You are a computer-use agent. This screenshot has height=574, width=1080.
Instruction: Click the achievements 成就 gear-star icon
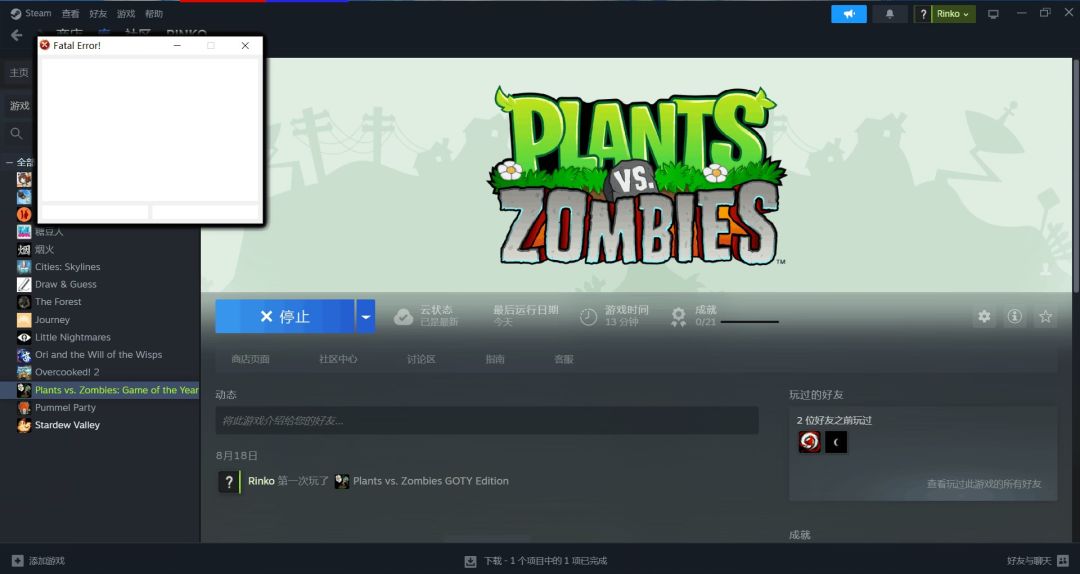coord(678,316)
